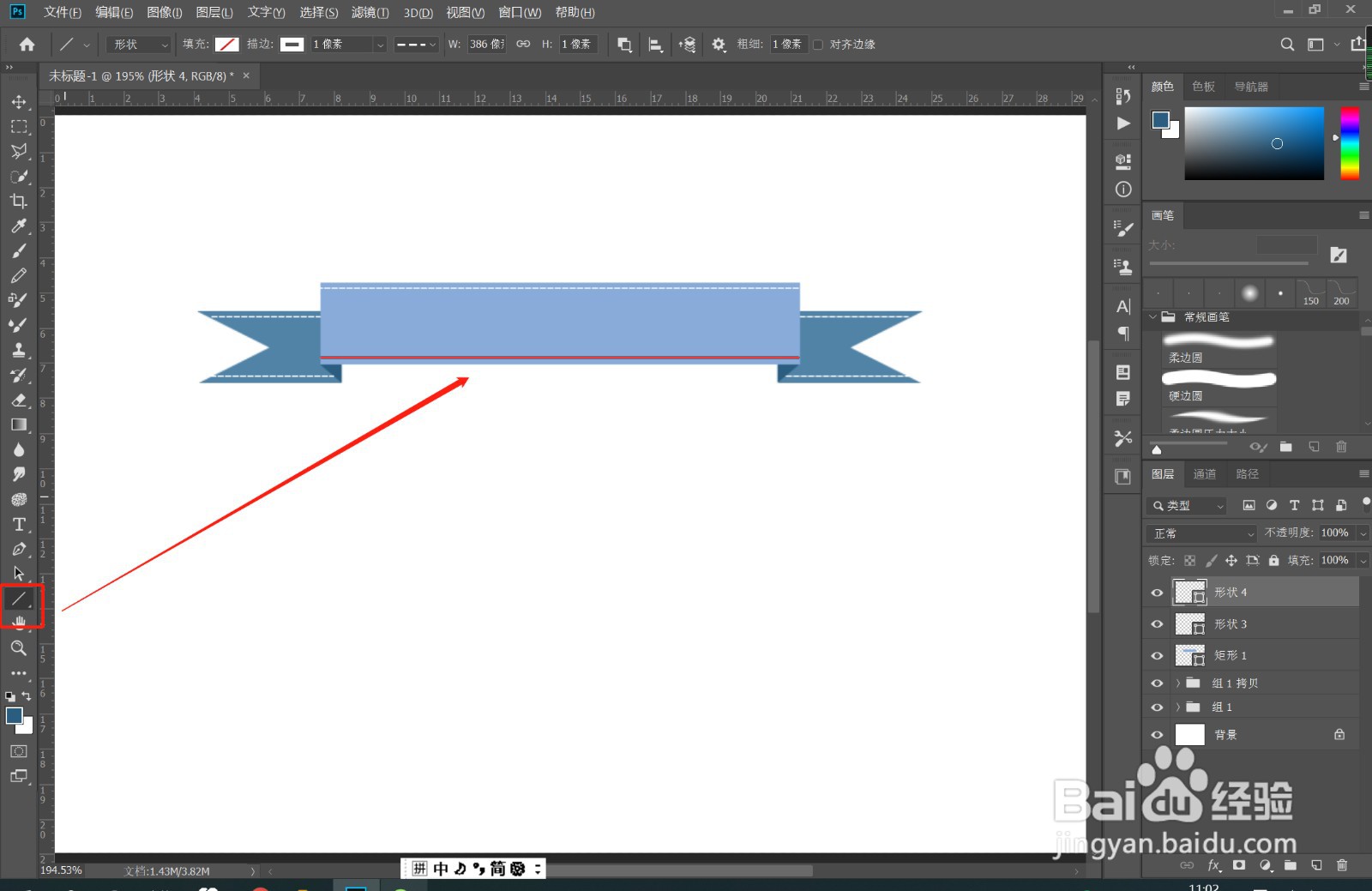Select the Line shape tool
The image size is (1372, 891).
click(19, 599)
